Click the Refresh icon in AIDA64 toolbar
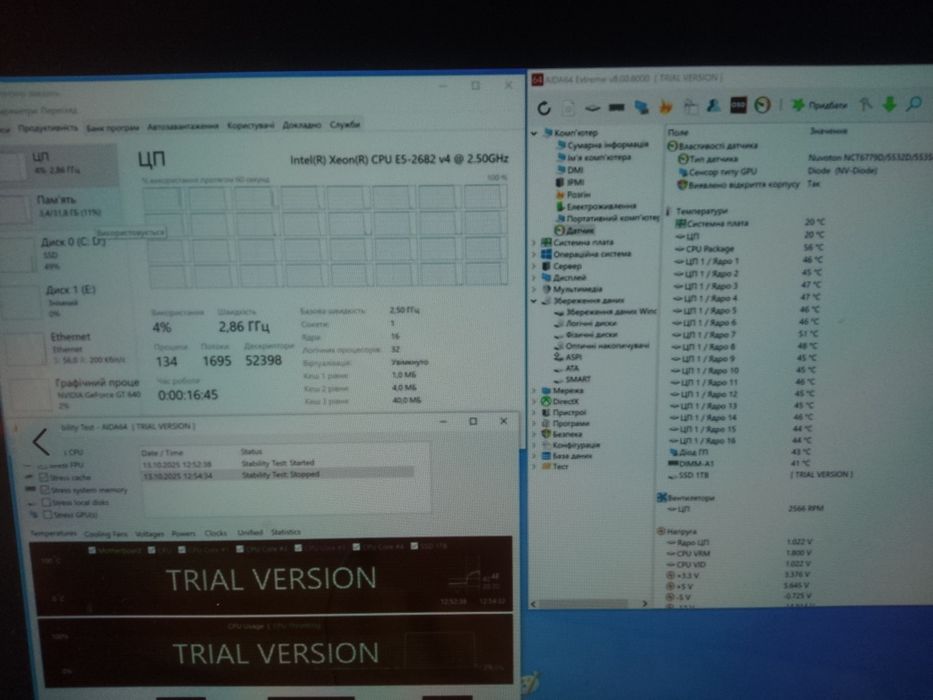Screen dimensions: 933x700 click(x=544, y=108)
